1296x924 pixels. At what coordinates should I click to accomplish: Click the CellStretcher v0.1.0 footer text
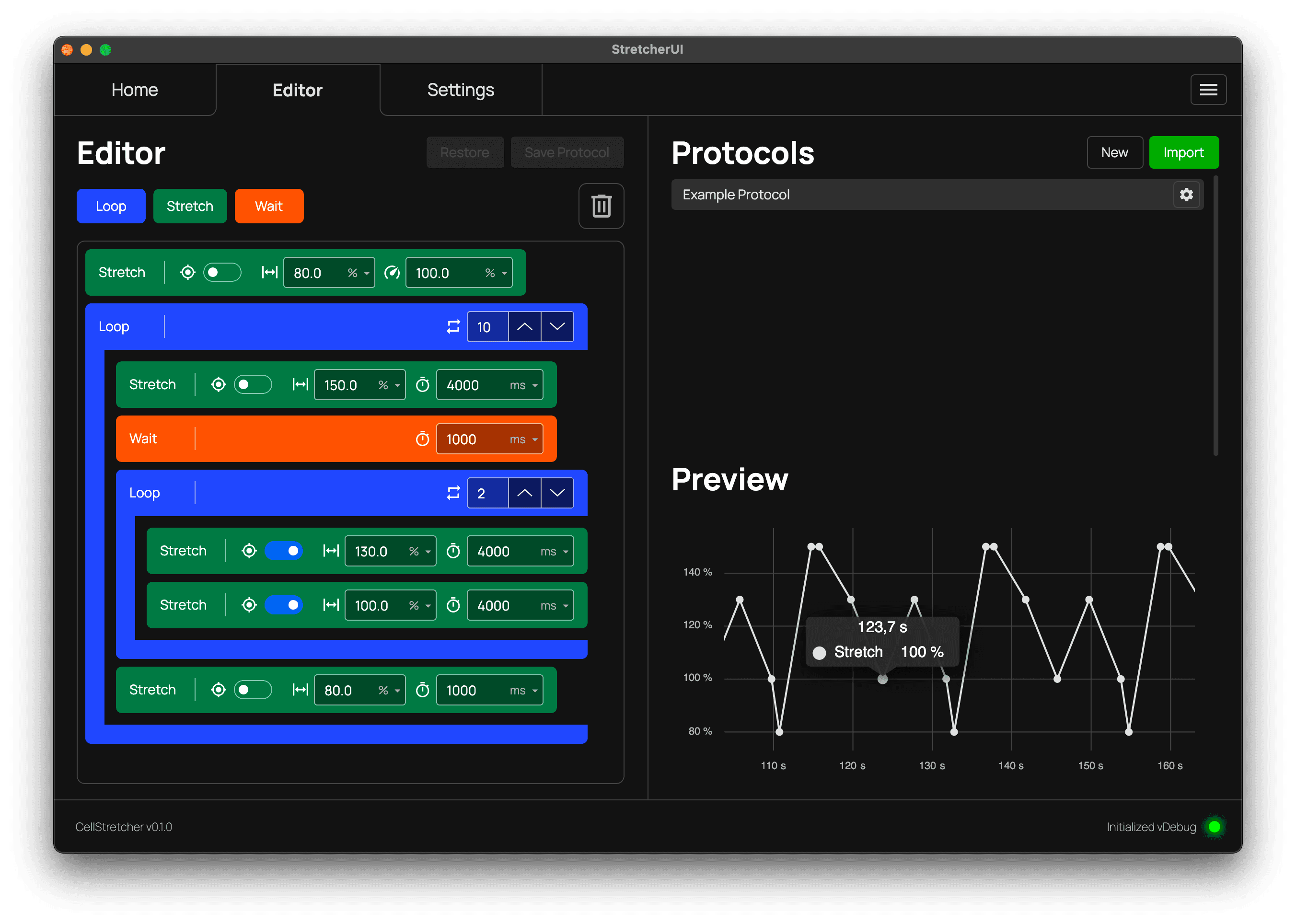point(124,827)
